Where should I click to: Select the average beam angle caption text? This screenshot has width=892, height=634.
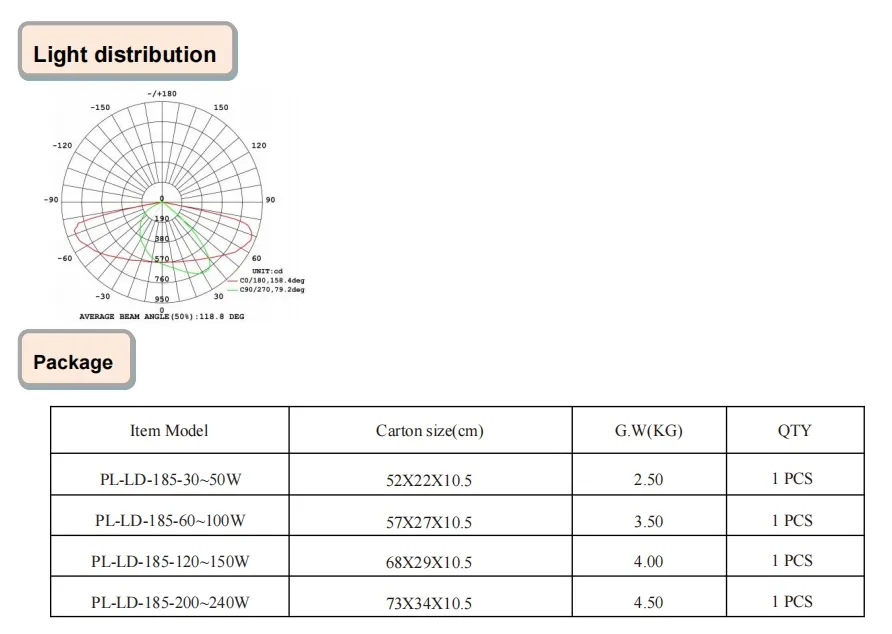tap(161, 316)
